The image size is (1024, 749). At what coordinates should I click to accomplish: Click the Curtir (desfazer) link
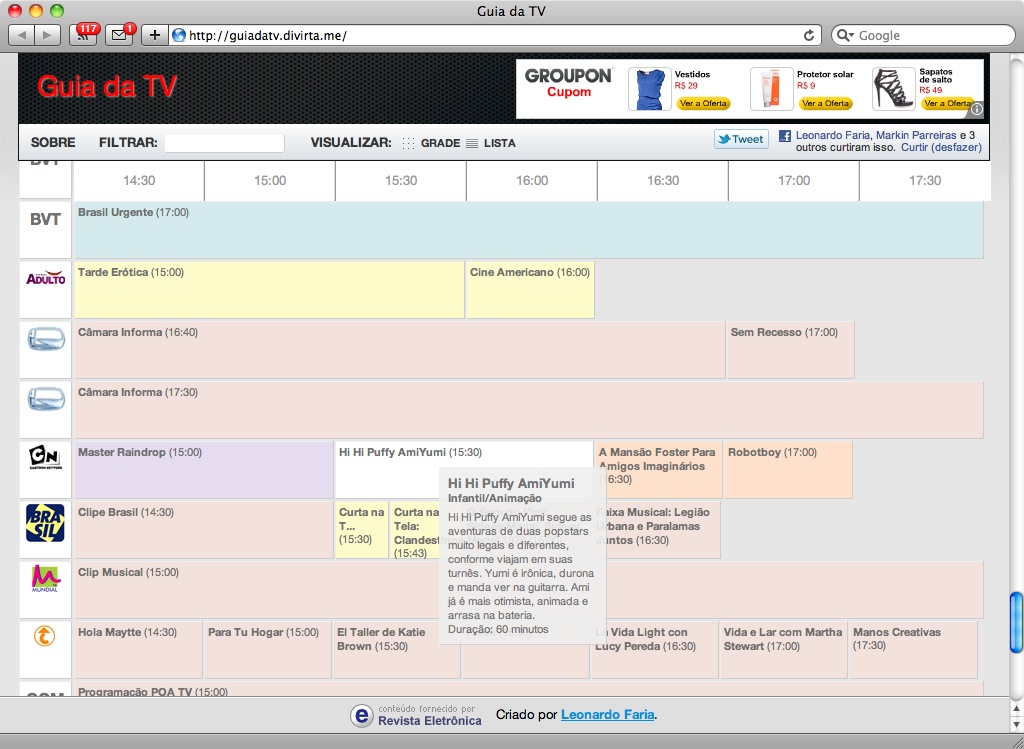coord(941,148)
